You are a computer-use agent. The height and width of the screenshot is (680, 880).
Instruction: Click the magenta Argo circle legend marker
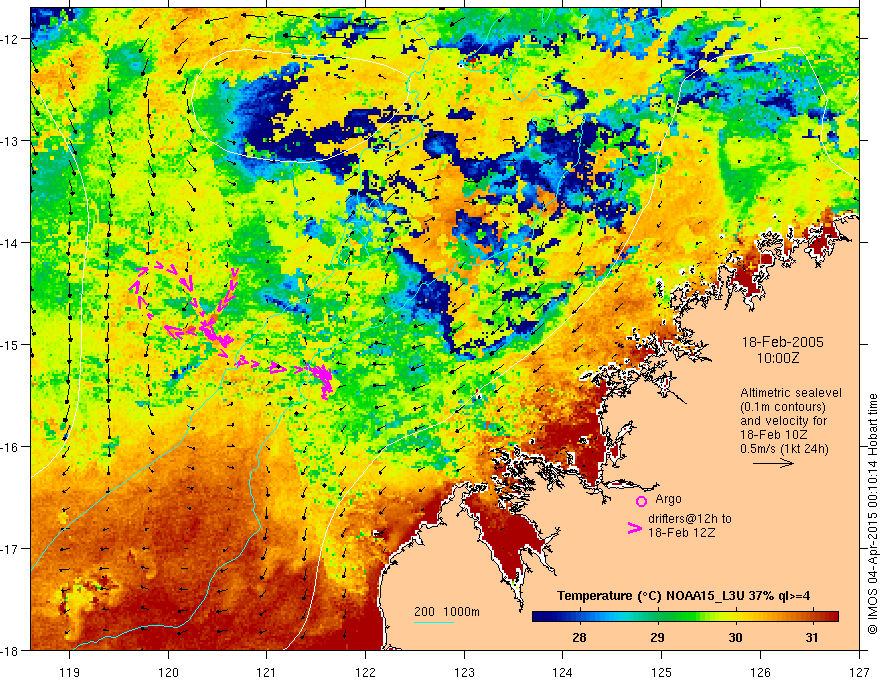(641, 501)
